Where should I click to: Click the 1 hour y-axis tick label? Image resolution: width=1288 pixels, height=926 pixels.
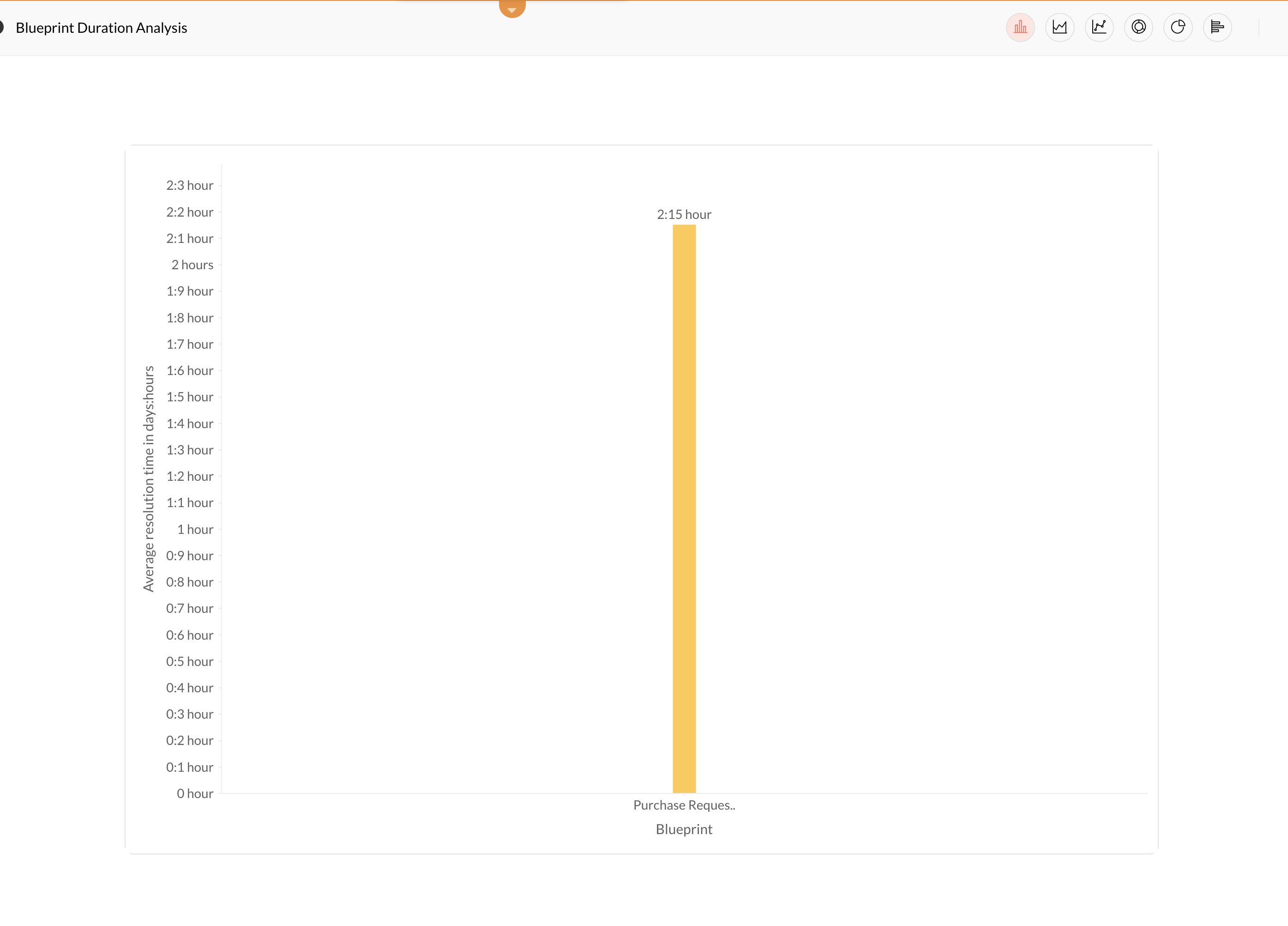click(195, 529)
